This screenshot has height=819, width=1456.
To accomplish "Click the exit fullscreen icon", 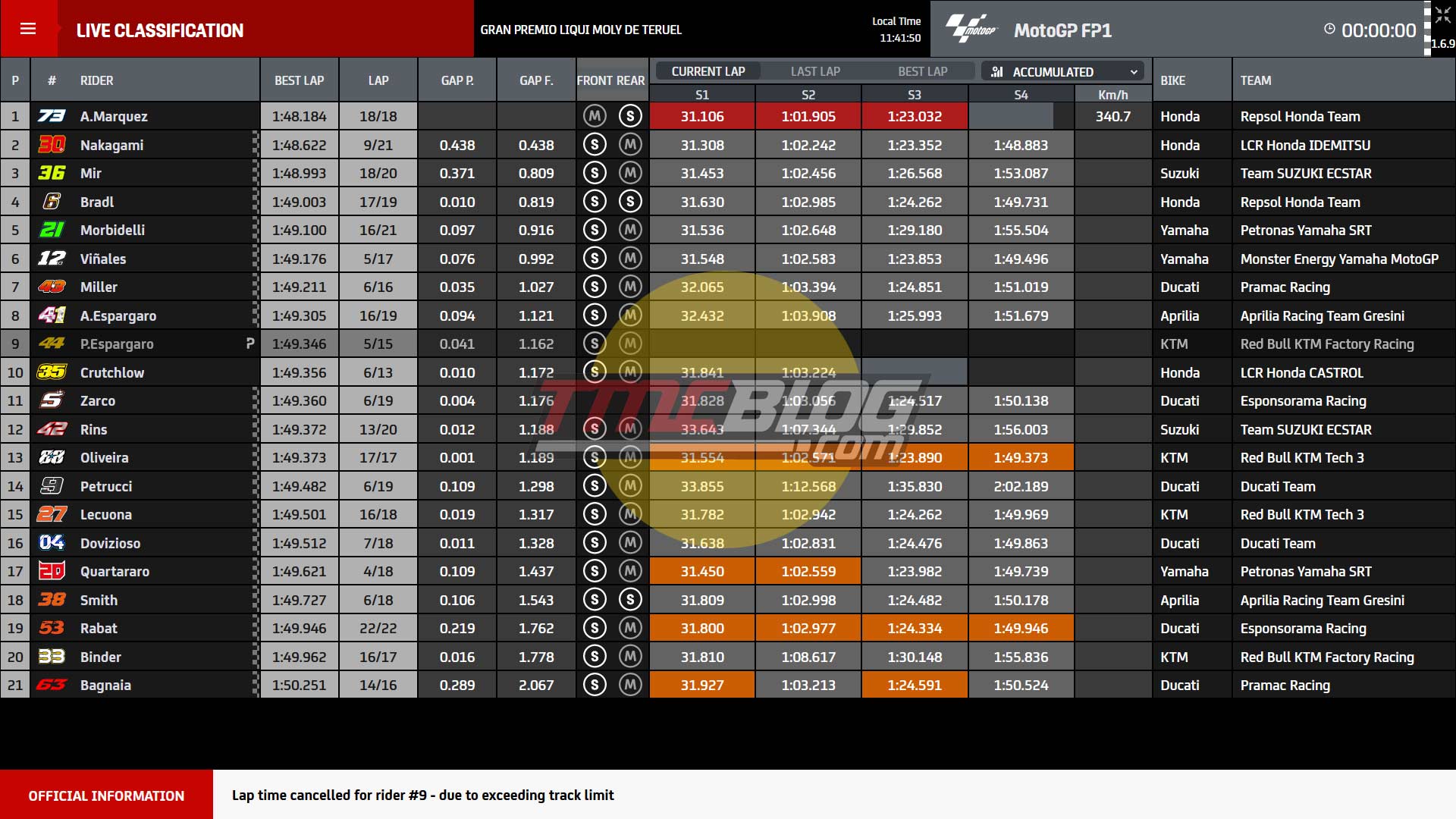I will (1442, 15).
